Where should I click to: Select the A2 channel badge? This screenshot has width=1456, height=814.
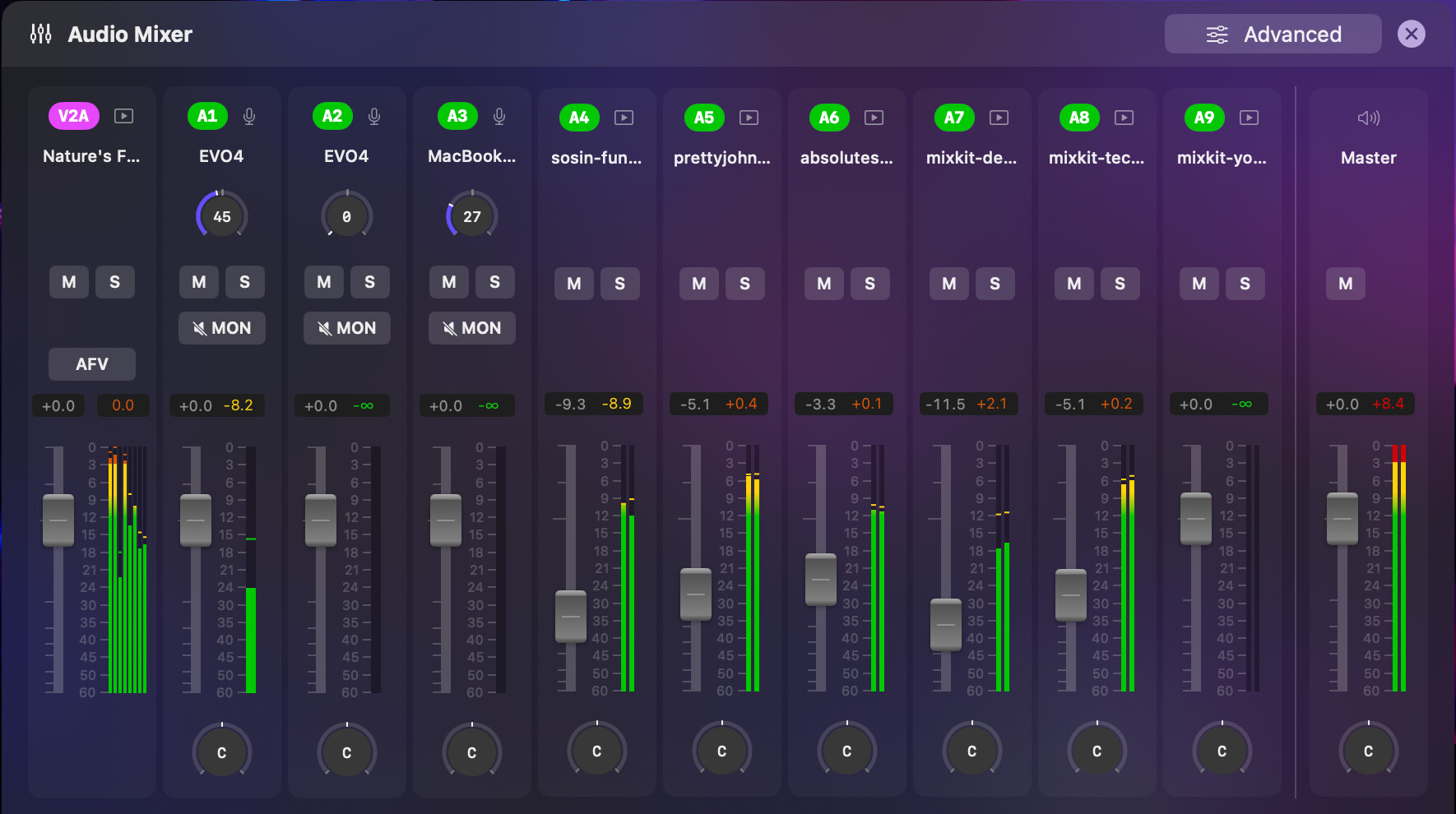pyautogui.click(x=332, y=116)
